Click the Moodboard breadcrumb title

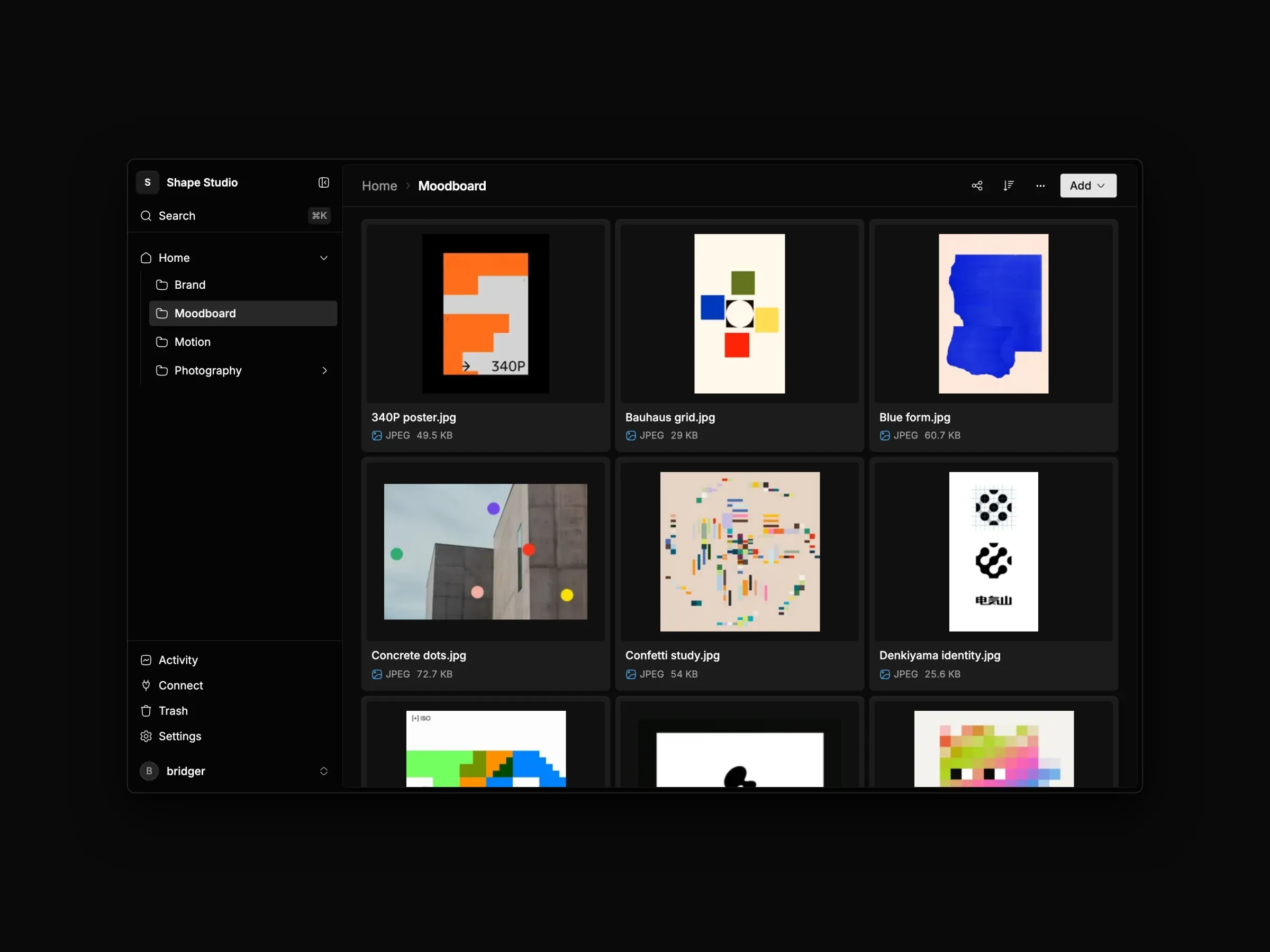tap(452, 186)
